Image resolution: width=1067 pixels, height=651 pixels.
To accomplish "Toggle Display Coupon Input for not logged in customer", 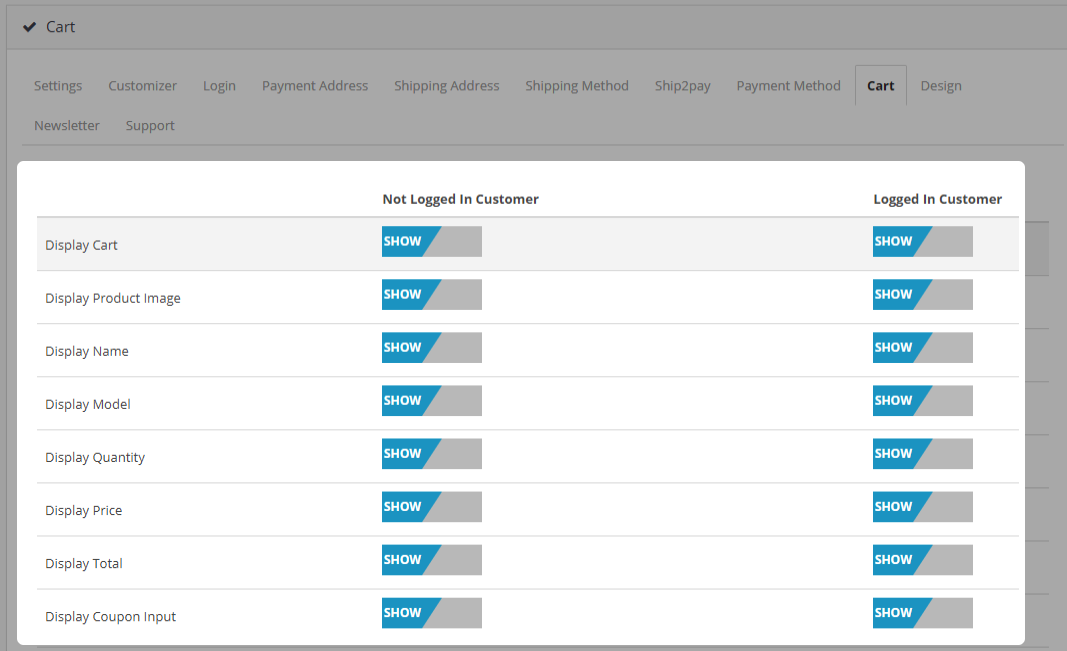I will click(x=431, y=612).
